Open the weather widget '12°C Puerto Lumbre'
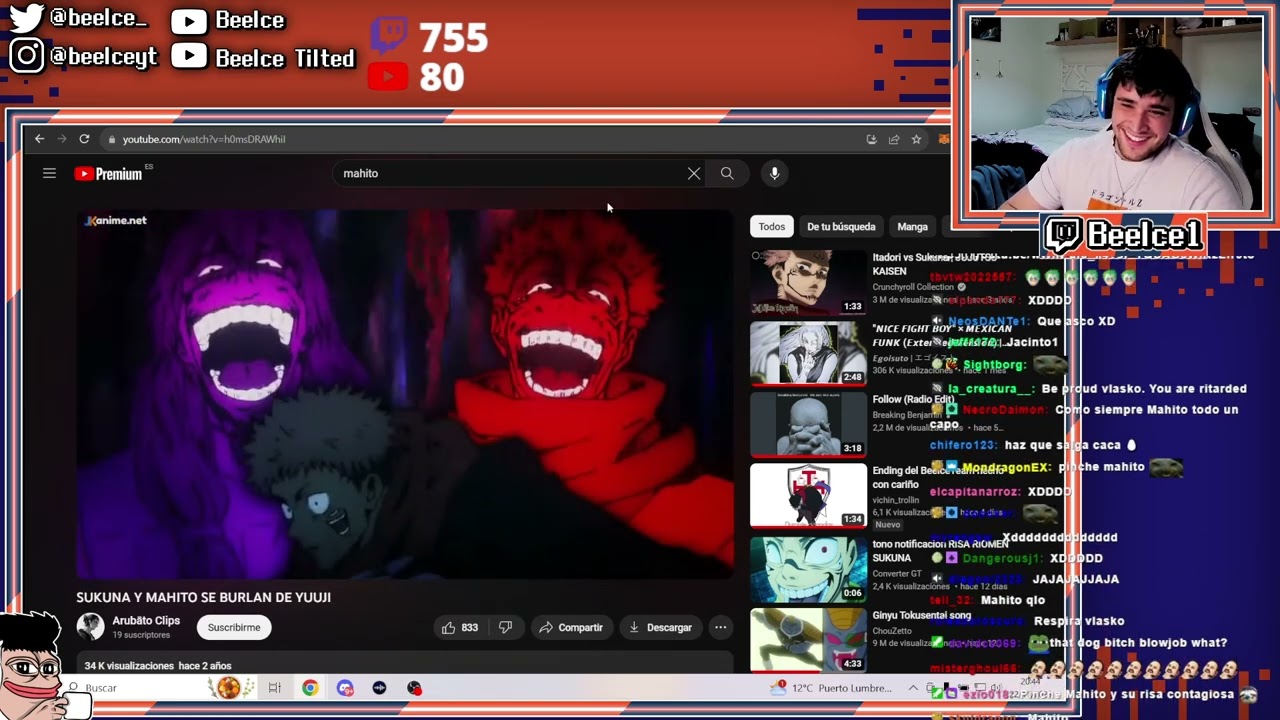Viewport: 1280px width, 720px height. click(831, 688)
